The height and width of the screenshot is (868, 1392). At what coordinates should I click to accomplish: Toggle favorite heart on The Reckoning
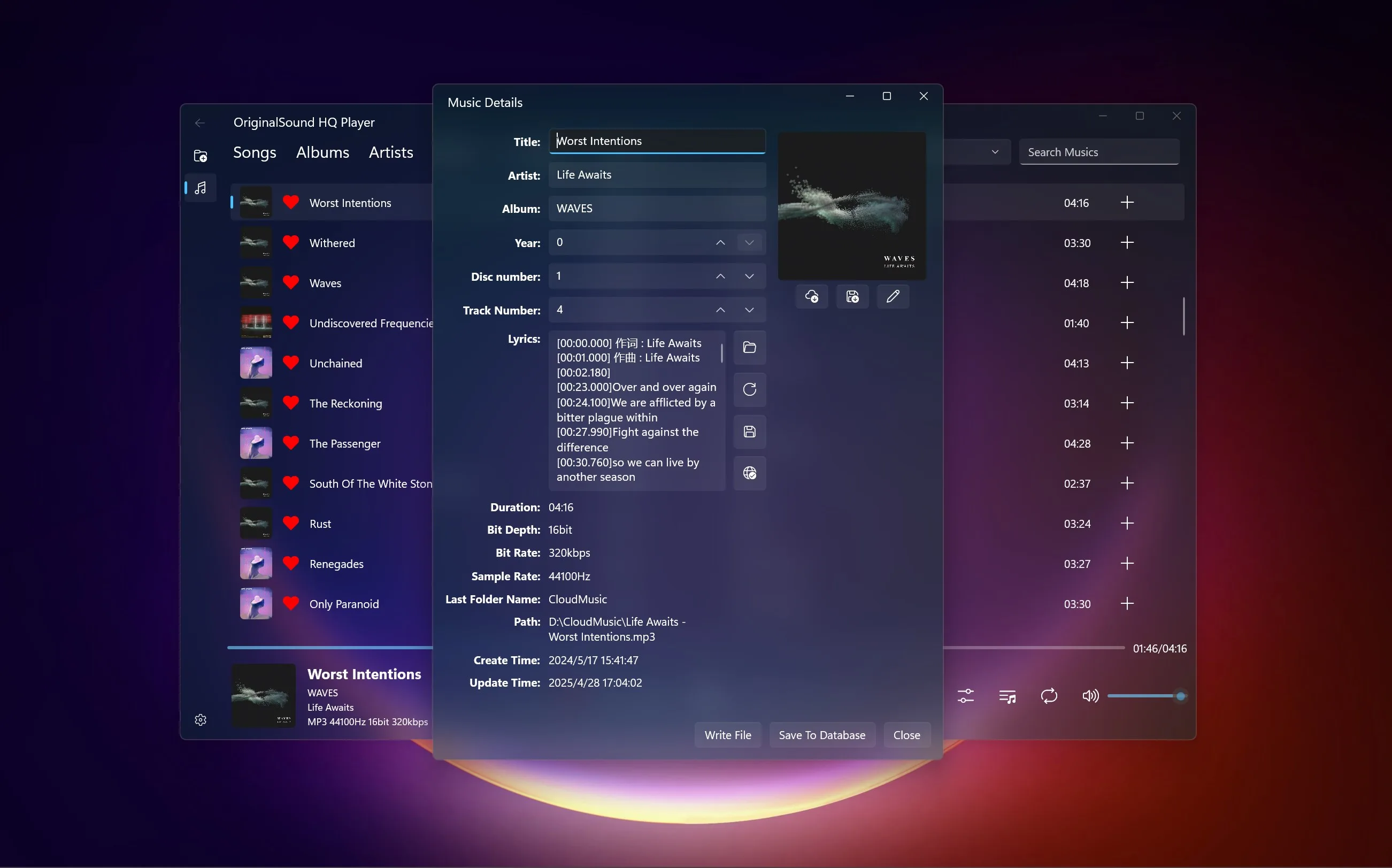(291, 403)
